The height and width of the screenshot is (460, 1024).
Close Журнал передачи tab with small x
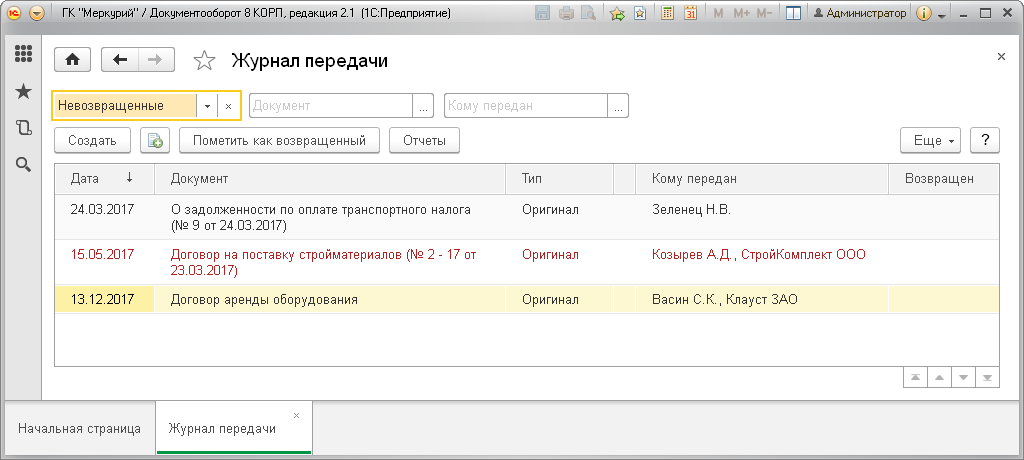click(x=296, y=415)
